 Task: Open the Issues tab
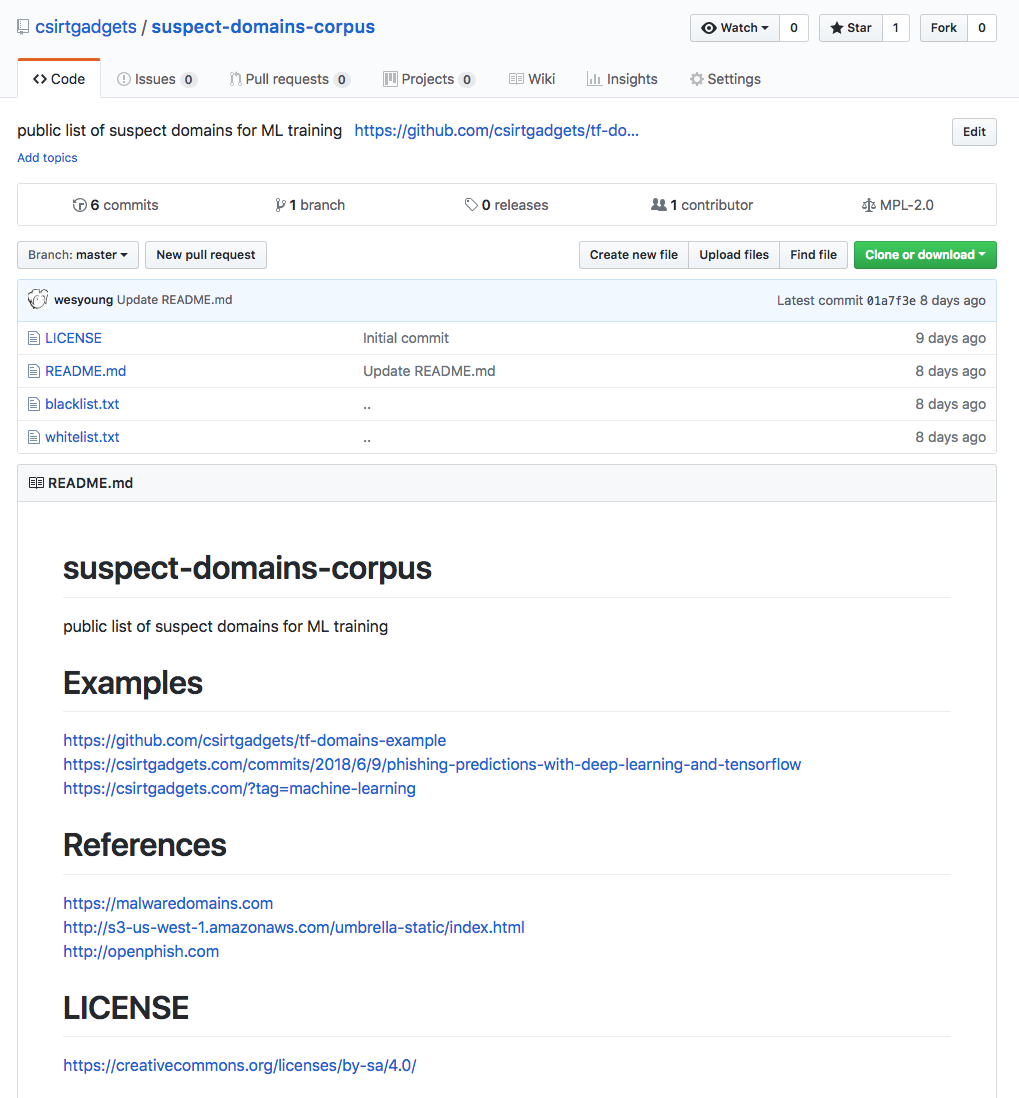(x=157, y=79)
